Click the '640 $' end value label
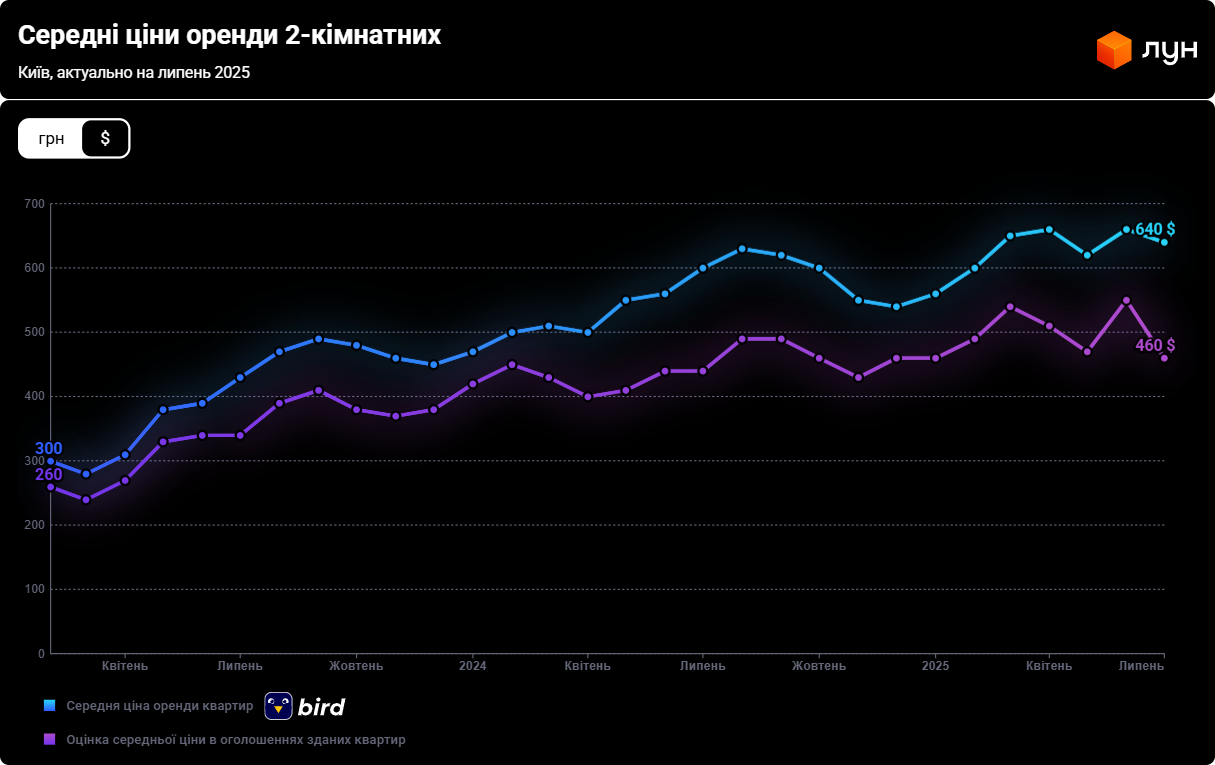1215x765 pixels. click(1154, 229)
